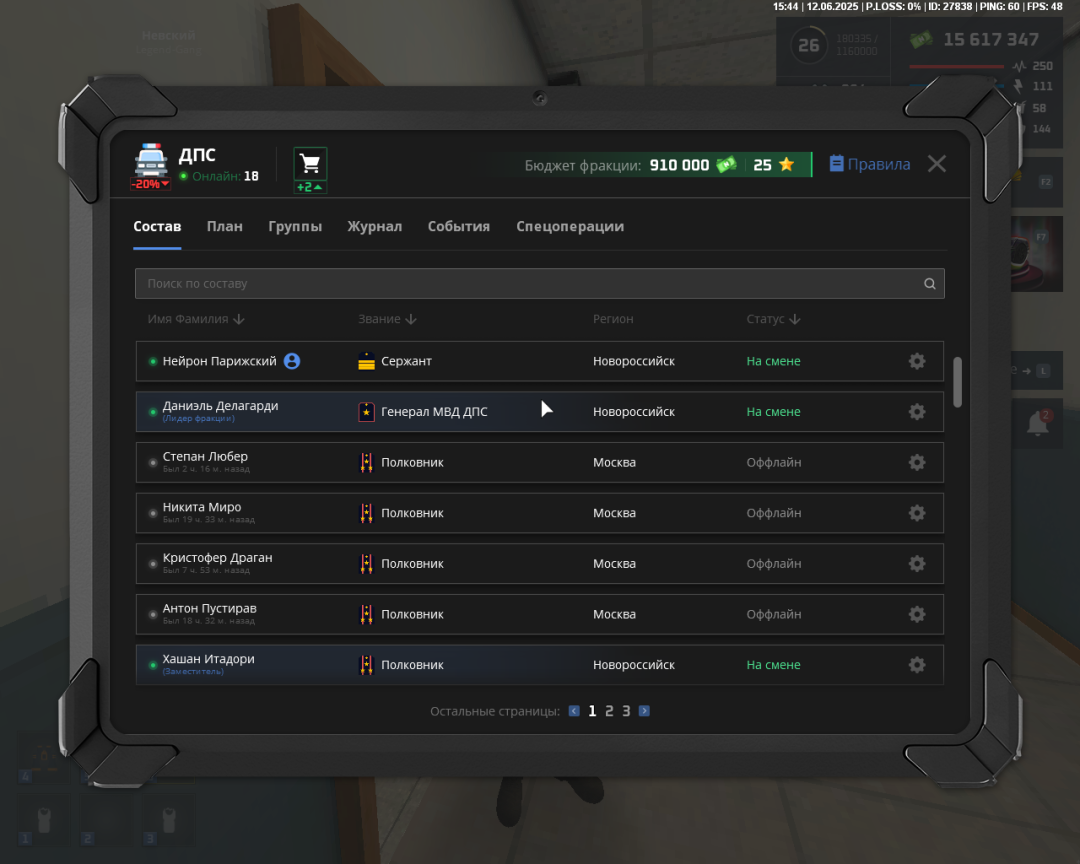Click the roster list scrollbar

(x=957, y=382)
